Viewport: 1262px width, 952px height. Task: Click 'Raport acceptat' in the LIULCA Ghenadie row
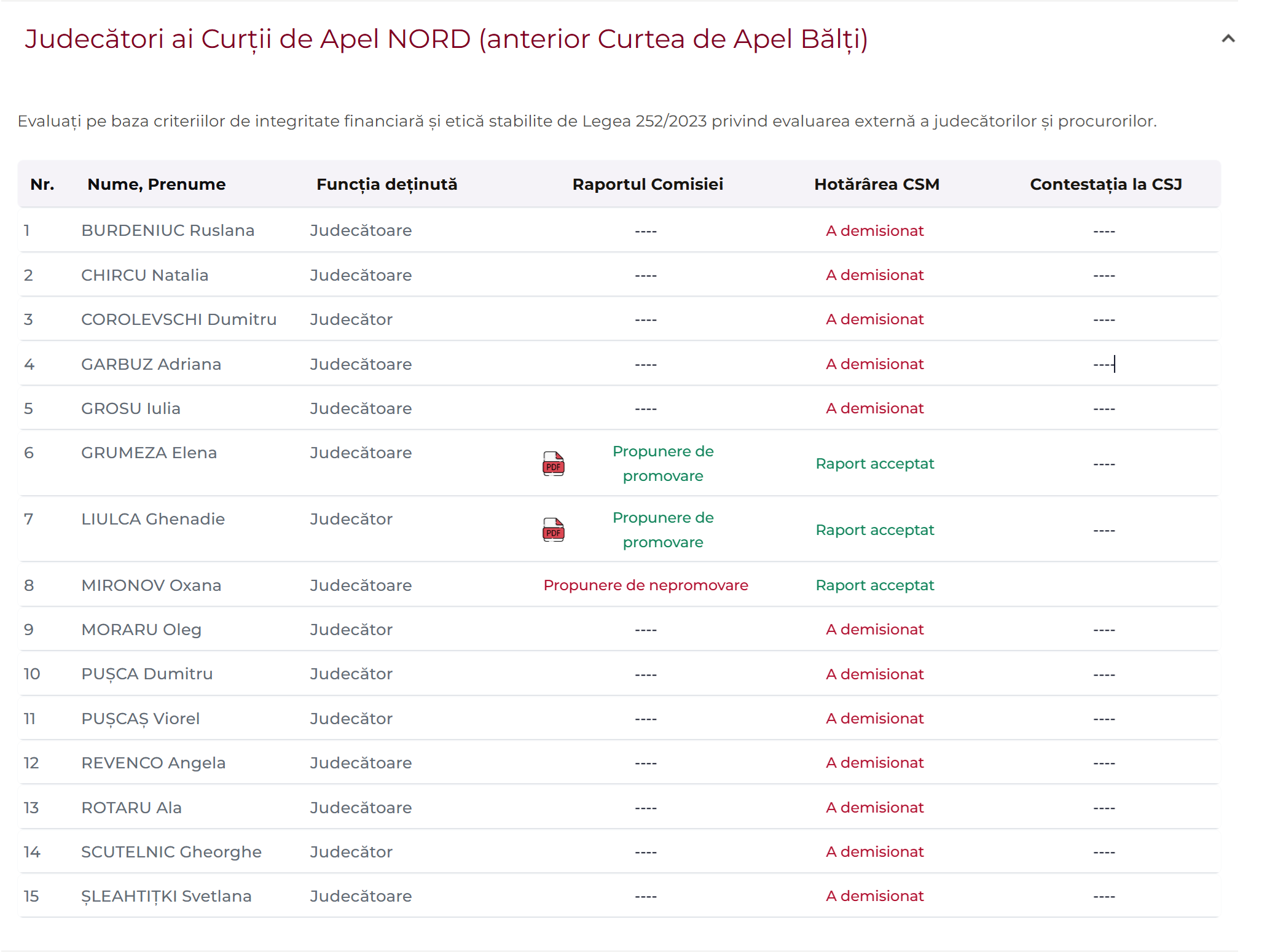874,530
